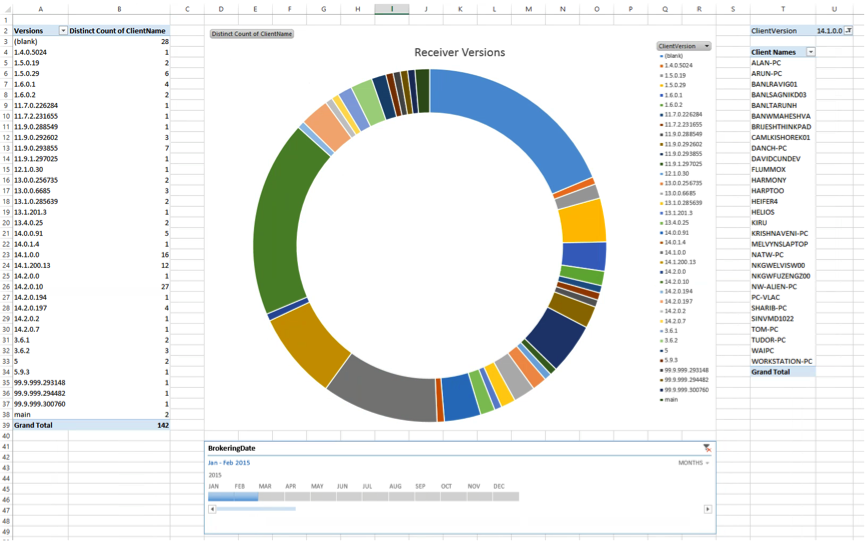Open the ClientVersion legend field button on the chart
This screenshot has height=541, width=865.
tap(684, 46)
